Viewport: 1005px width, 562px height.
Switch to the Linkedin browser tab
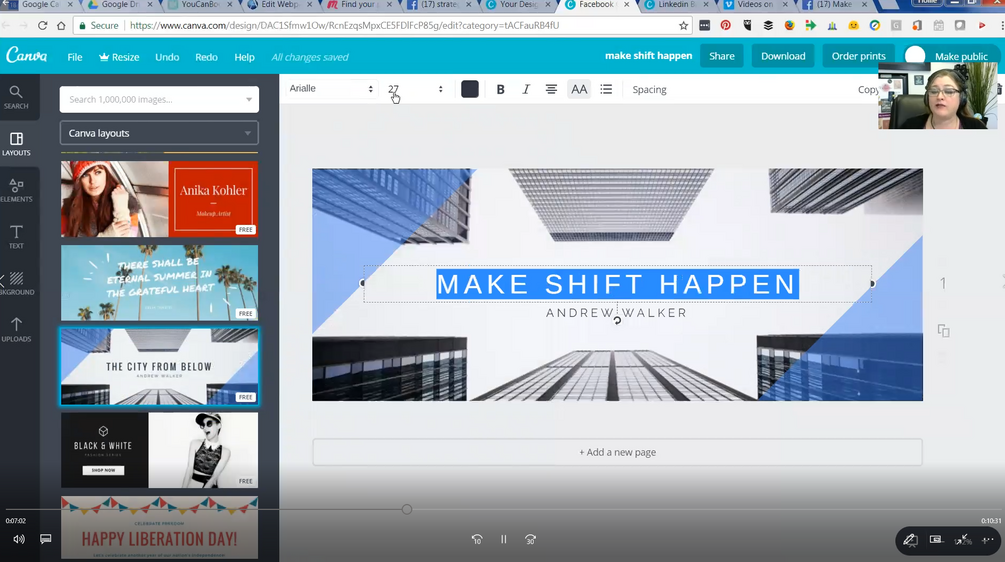tap(678, 4)
